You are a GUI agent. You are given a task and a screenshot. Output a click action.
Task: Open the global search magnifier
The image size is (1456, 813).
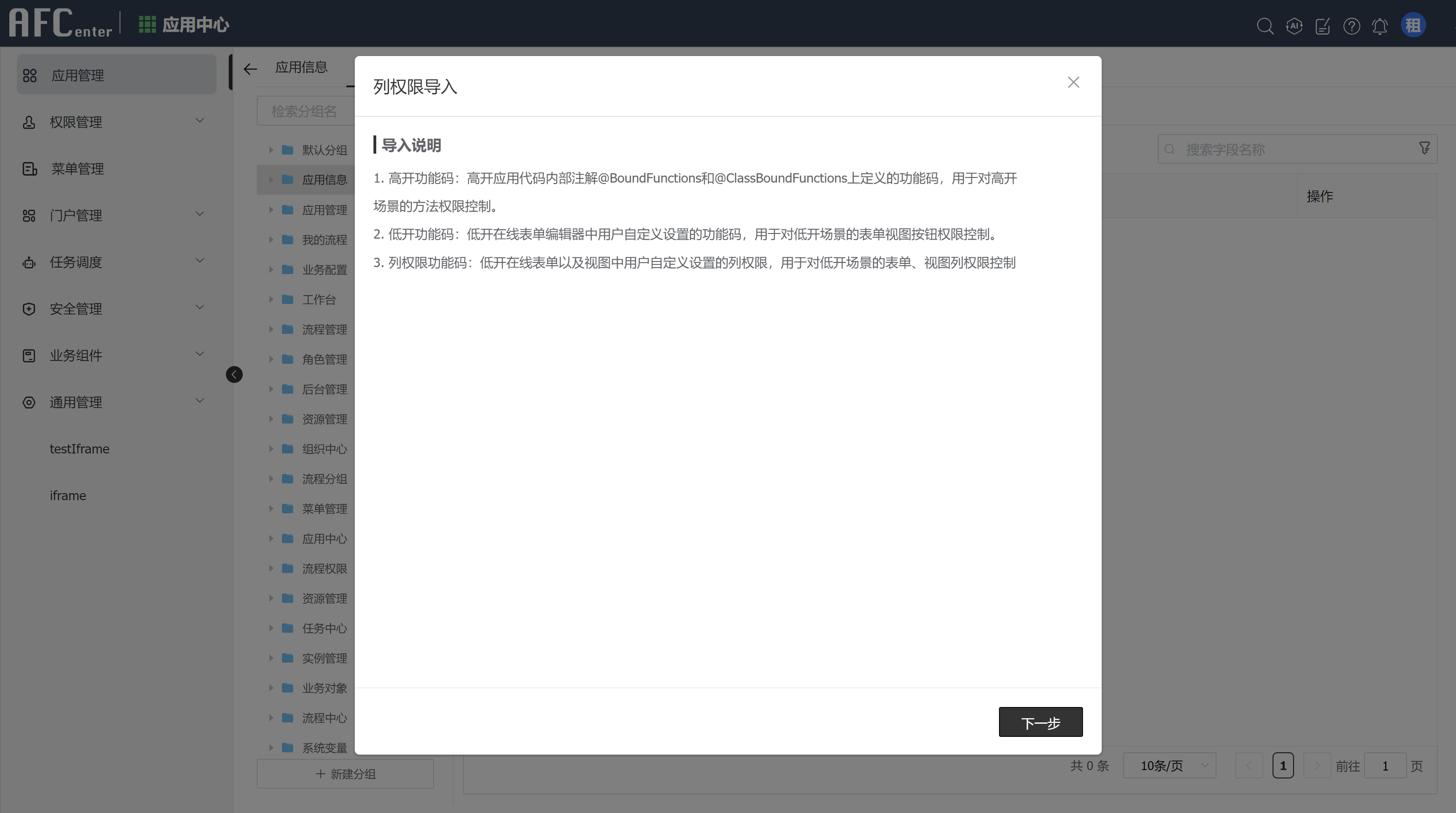pyautogui.click(x=1266, y=26)
